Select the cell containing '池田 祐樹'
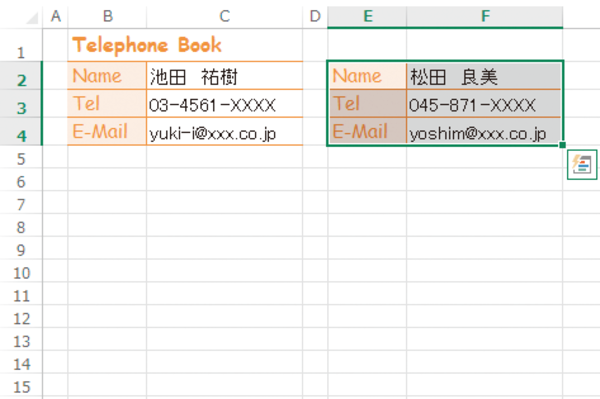The image size is (600, 399). pos(225,76)
